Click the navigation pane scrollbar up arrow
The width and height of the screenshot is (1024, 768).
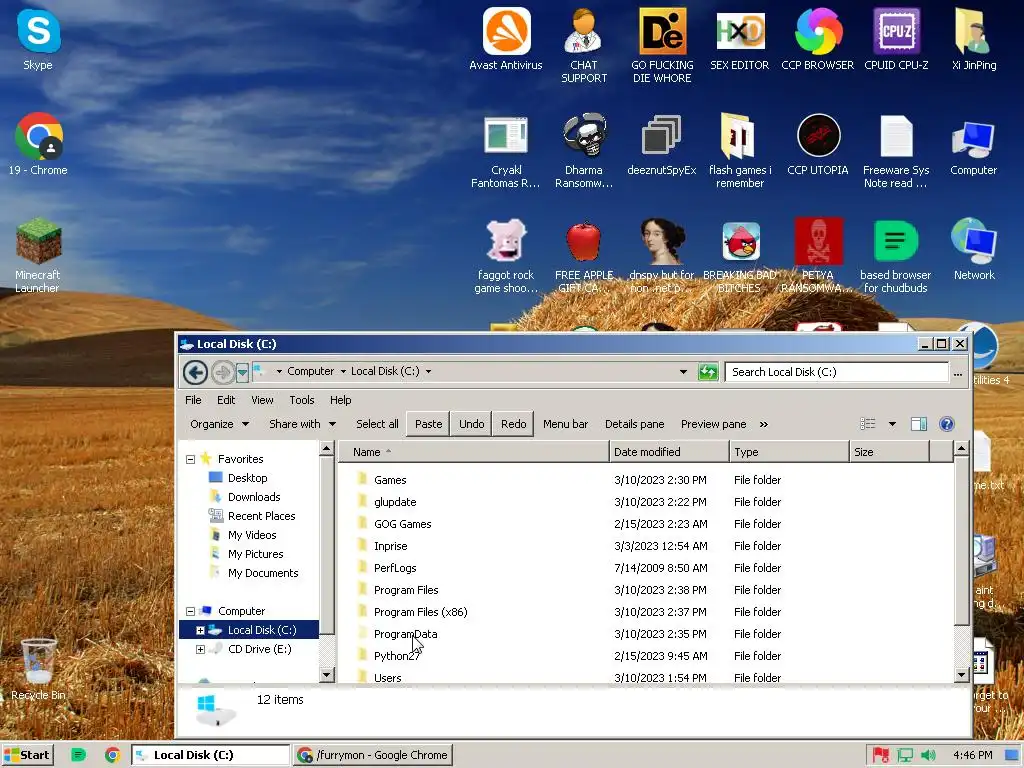coord(327,448)
